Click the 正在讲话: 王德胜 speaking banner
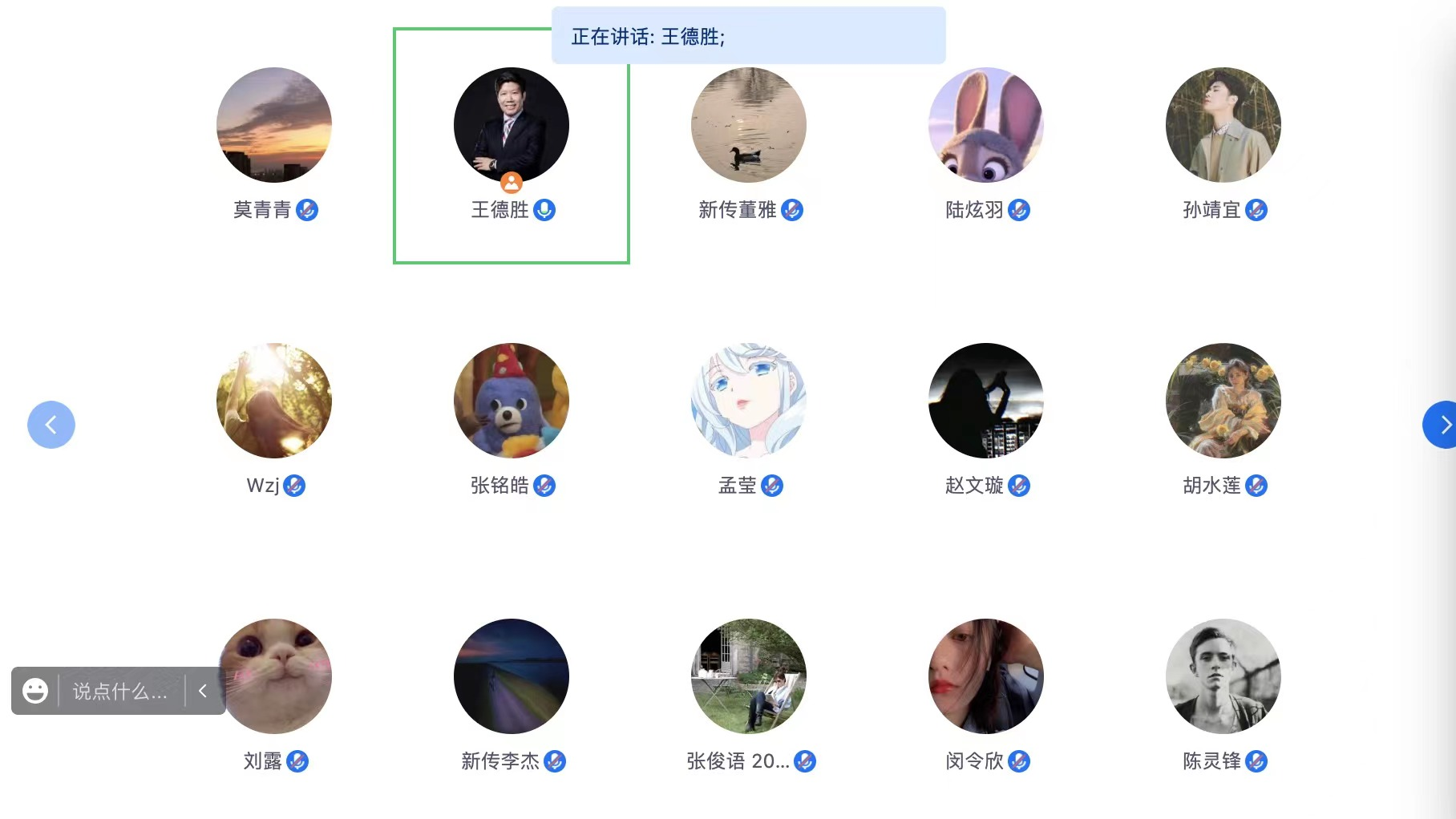 coord(749,36)
